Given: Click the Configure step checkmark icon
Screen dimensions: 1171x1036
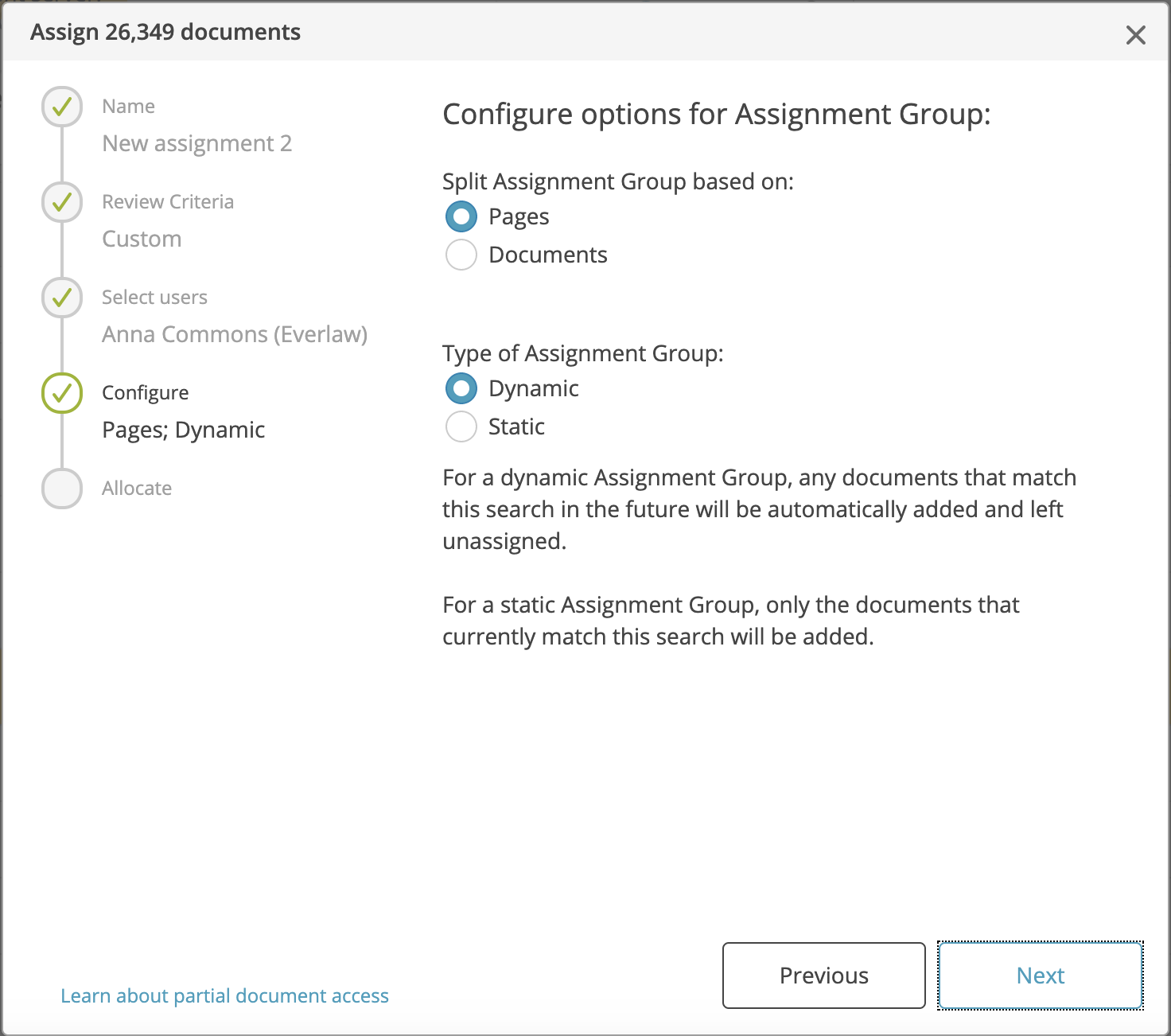Looking at the screenshot, I should point(62,393).
